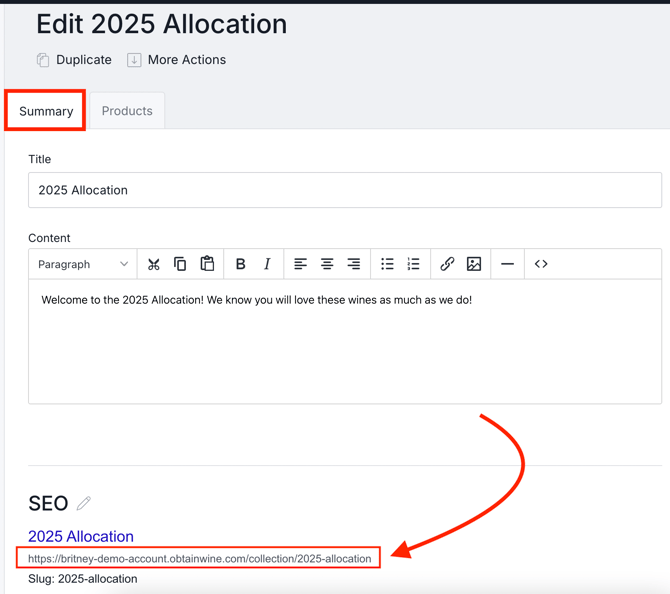
Task: Toggle bold formatting
Action: coord(240,264)
